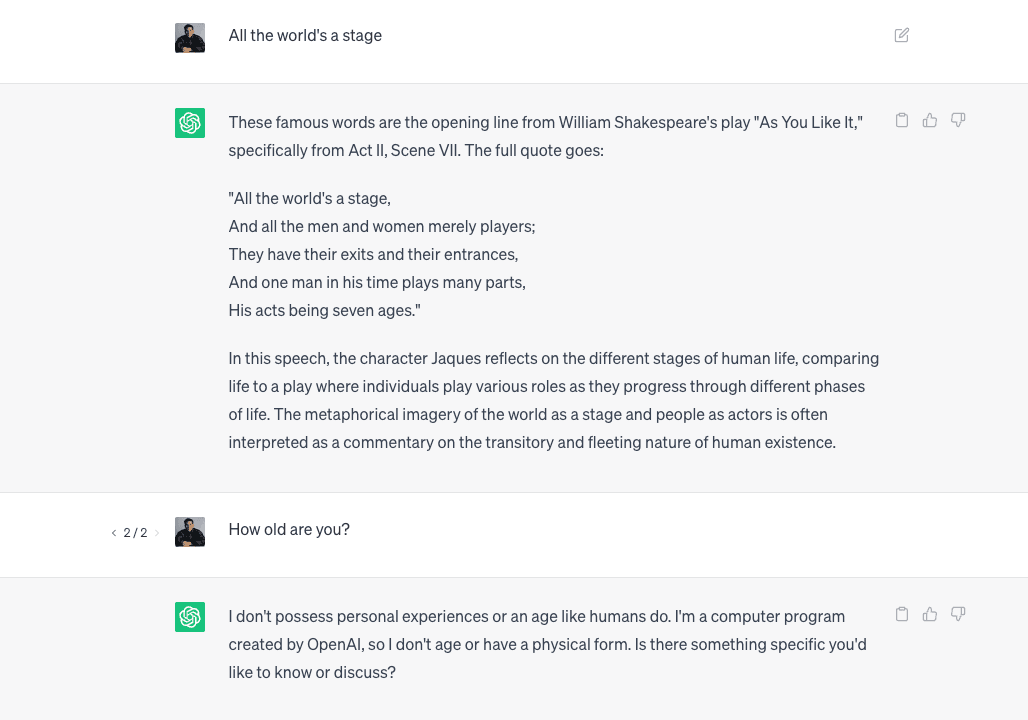Copy the "I don't possess personal experiences" response
The image size is (1028, 720).
pos(902,614)
